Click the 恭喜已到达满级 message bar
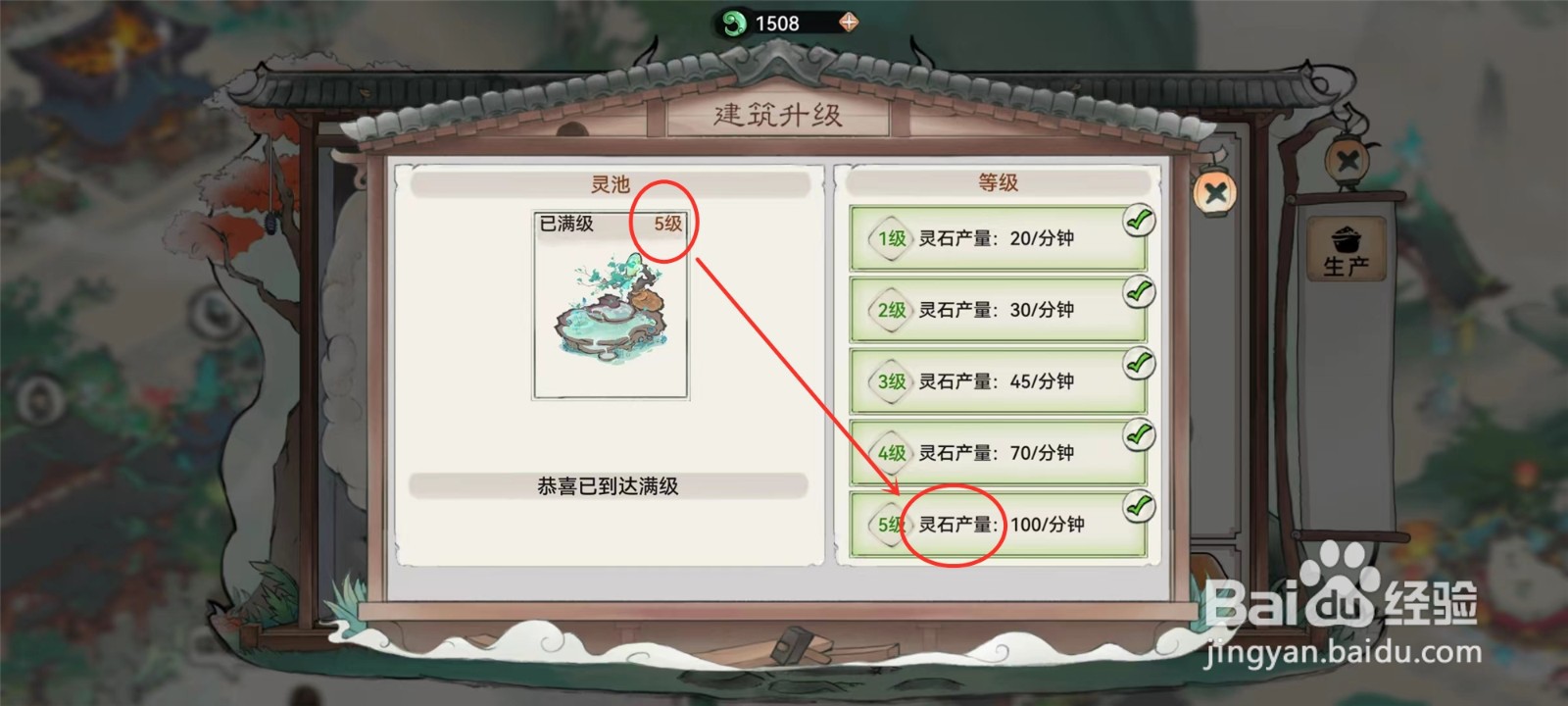The height and width of the screenshot is (706, 1568). (x=609, y=485)
